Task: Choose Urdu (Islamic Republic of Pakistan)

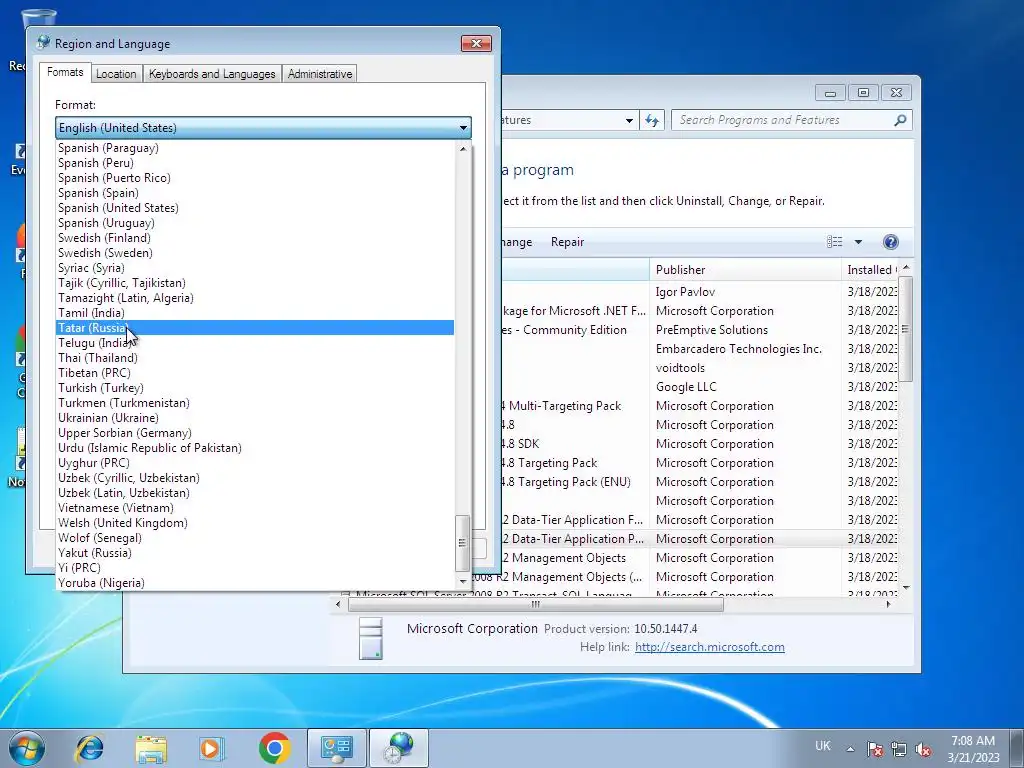Action: click(x=255, y=448)
